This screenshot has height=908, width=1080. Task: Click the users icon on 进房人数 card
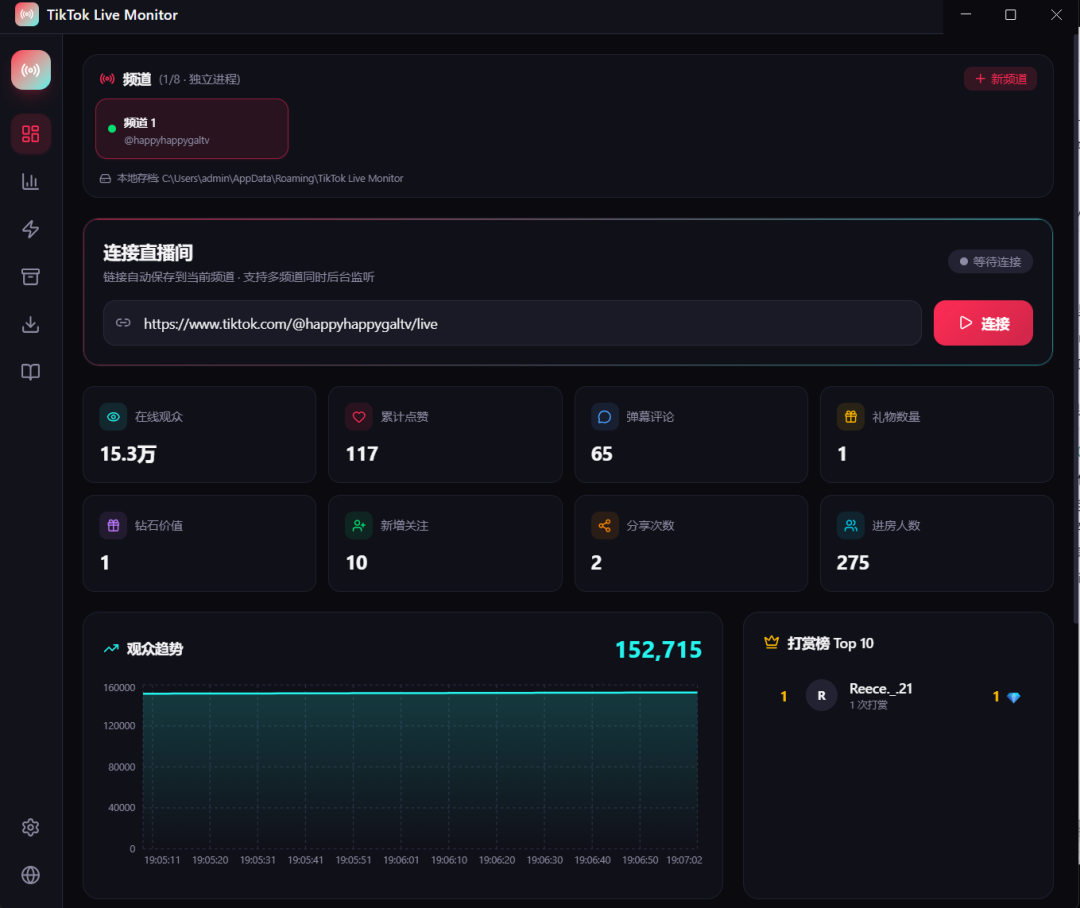851,526
